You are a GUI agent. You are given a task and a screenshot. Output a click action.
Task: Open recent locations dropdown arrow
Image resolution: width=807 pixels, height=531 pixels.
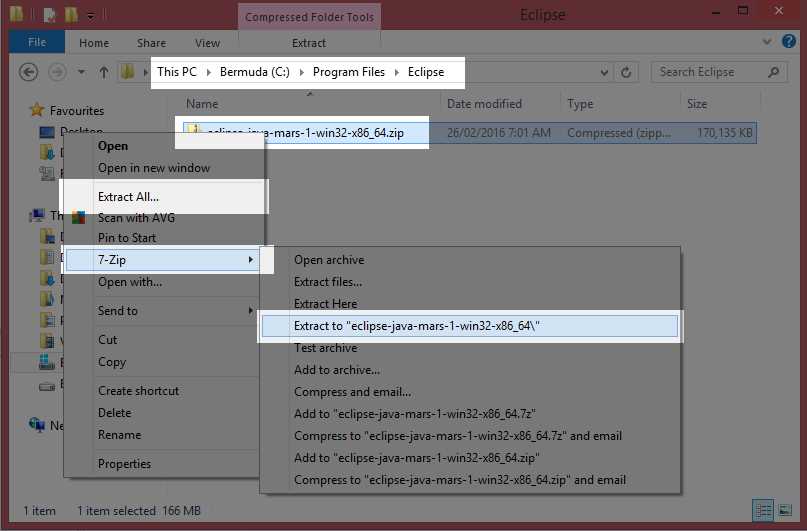click(x=81, y=72)
